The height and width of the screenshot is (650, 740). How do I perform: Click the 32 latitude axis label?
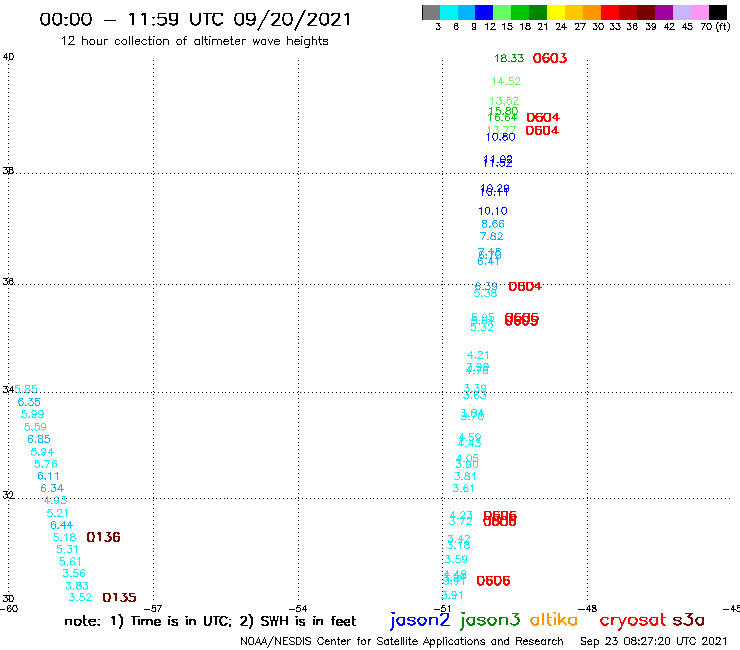[8, 495]
